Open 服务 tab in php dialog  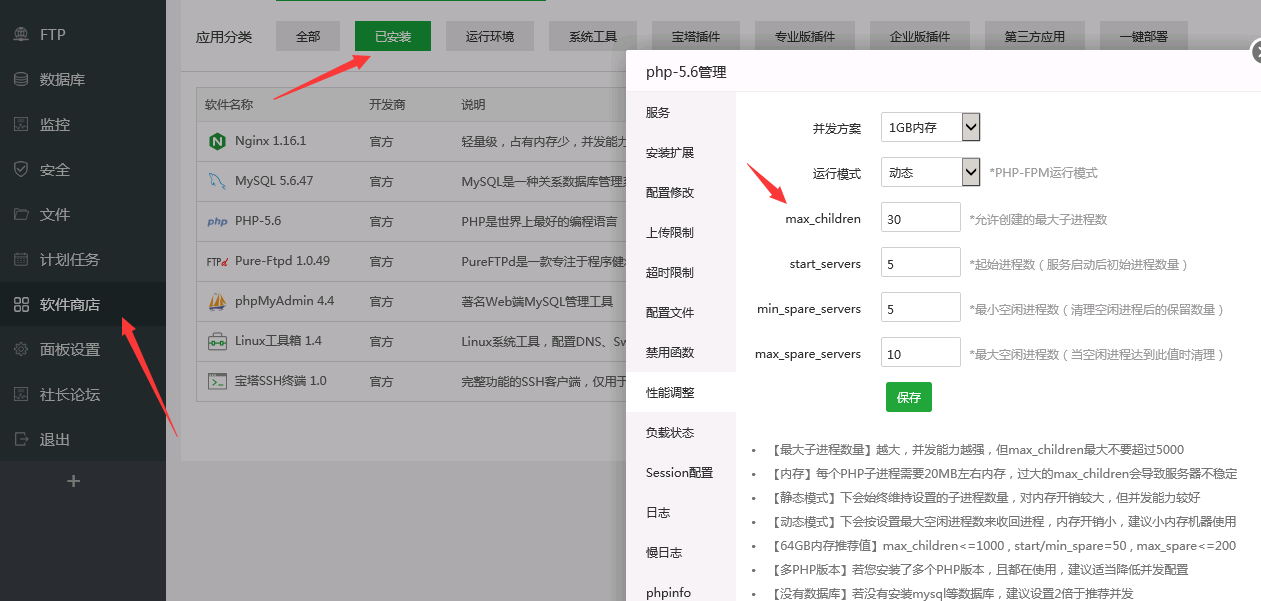tap(681, 113)
